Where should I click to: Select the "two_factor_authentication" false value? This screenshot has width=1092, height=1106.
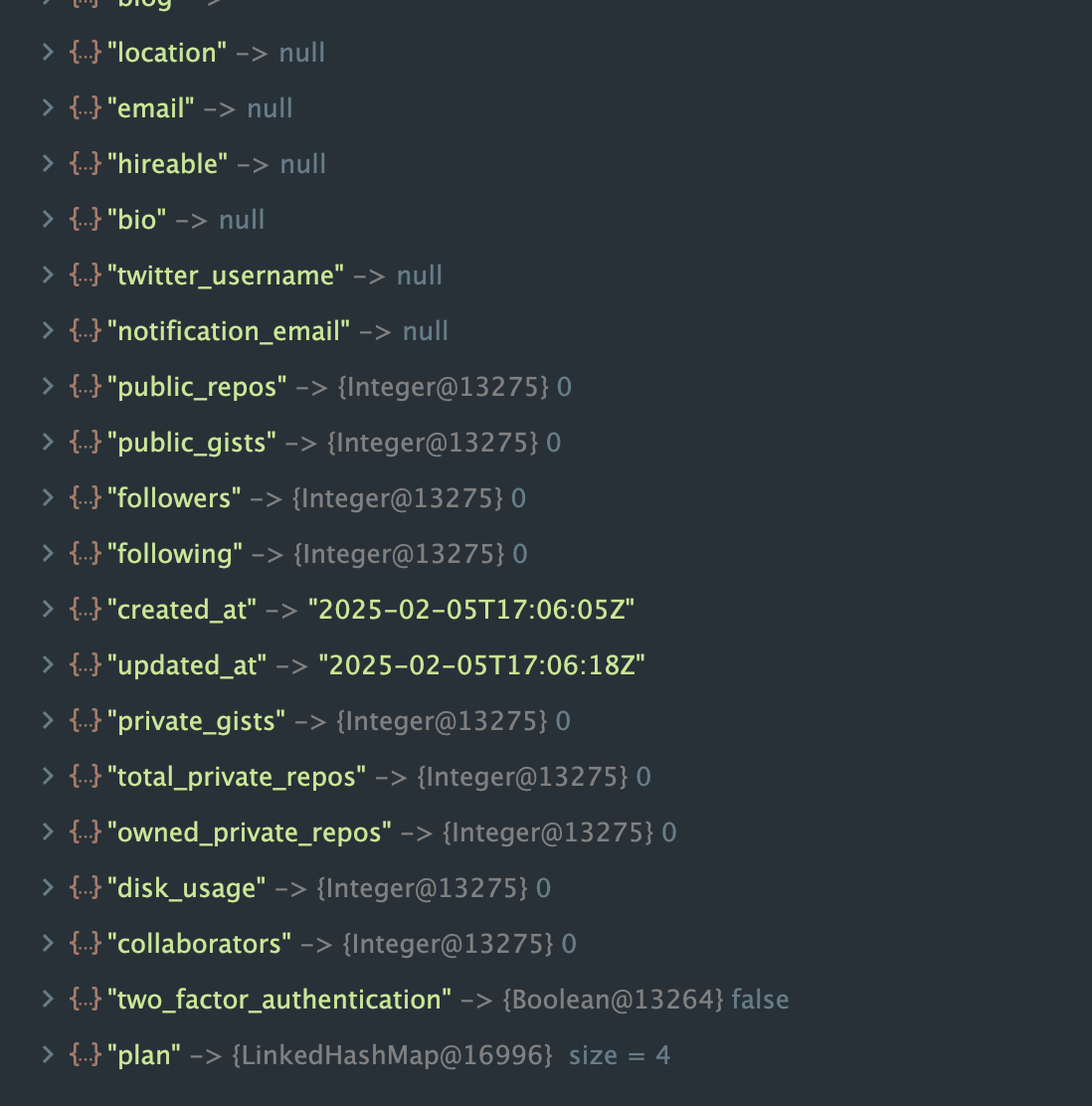coord(761,1000)
